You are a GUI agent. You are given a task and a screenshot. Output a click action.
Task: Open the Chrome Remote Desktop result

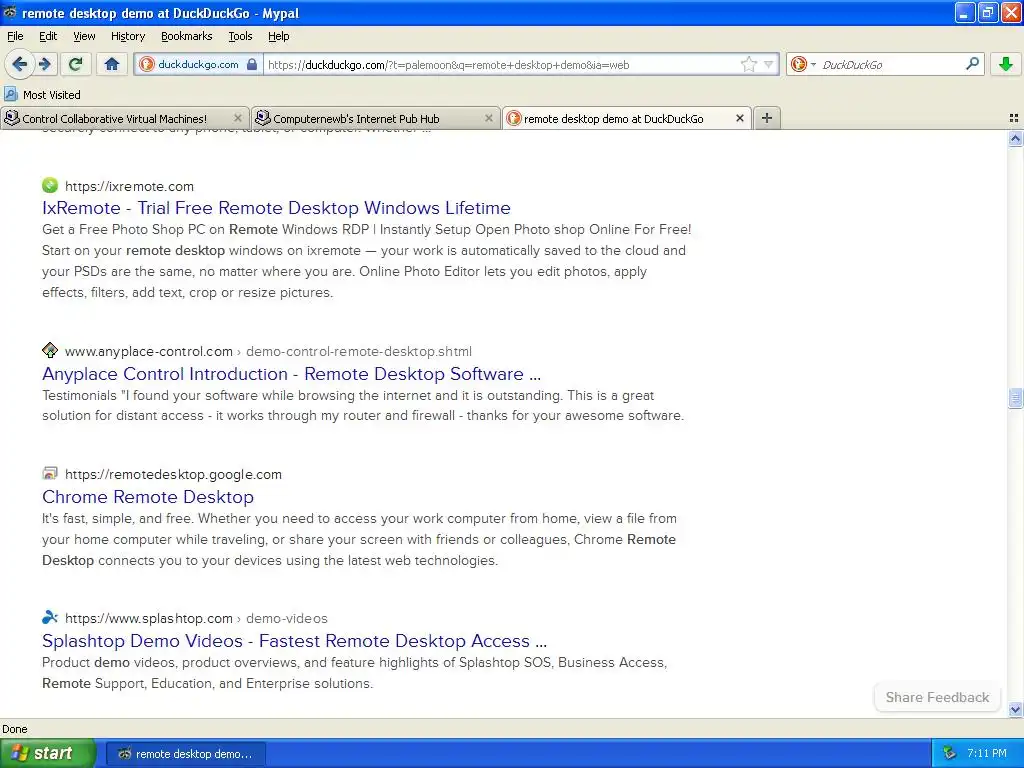(x=148, y=496)
